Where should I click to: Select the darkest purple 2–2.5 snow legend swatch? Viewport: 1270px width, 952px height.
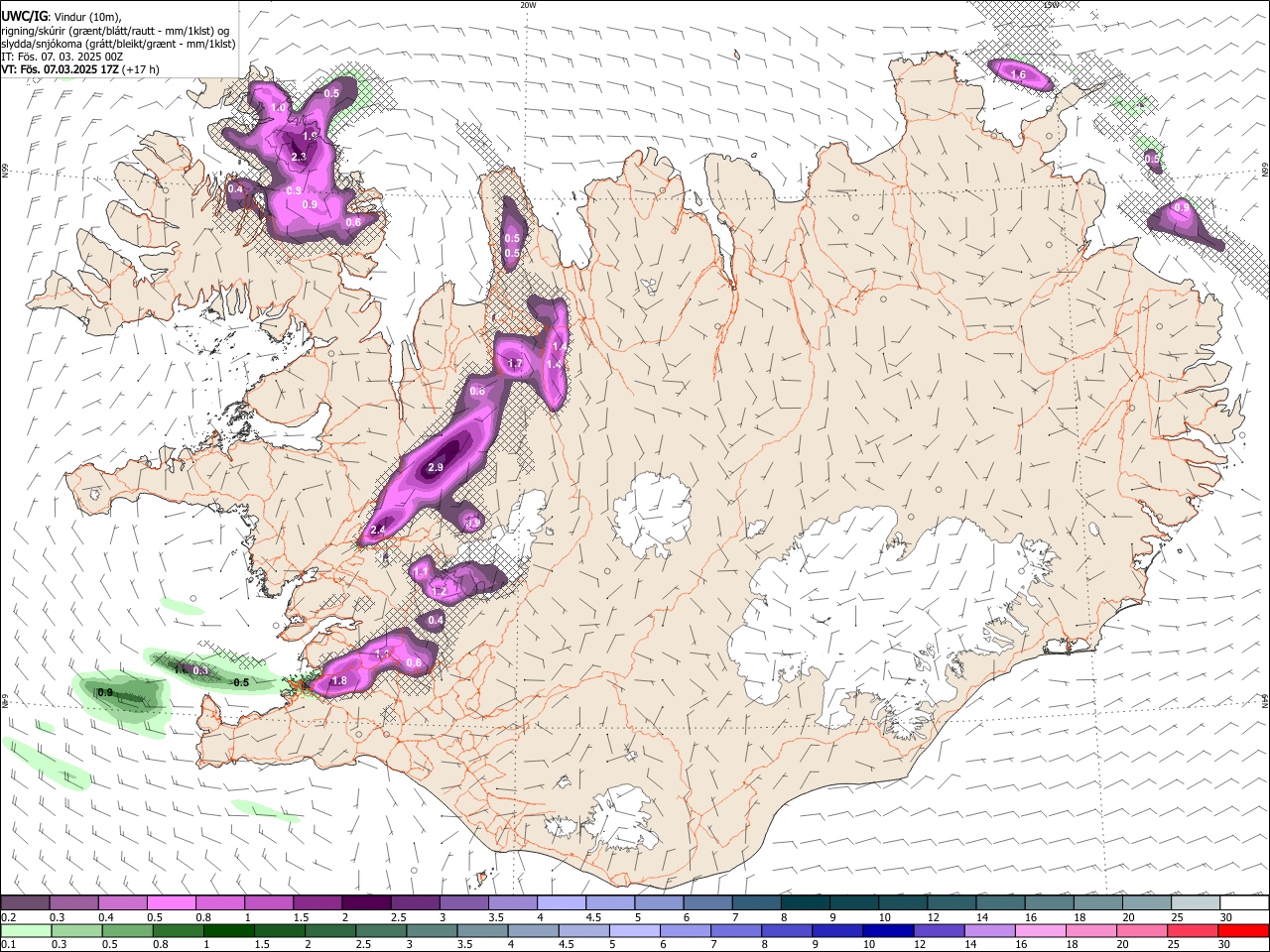pos(365,903)
